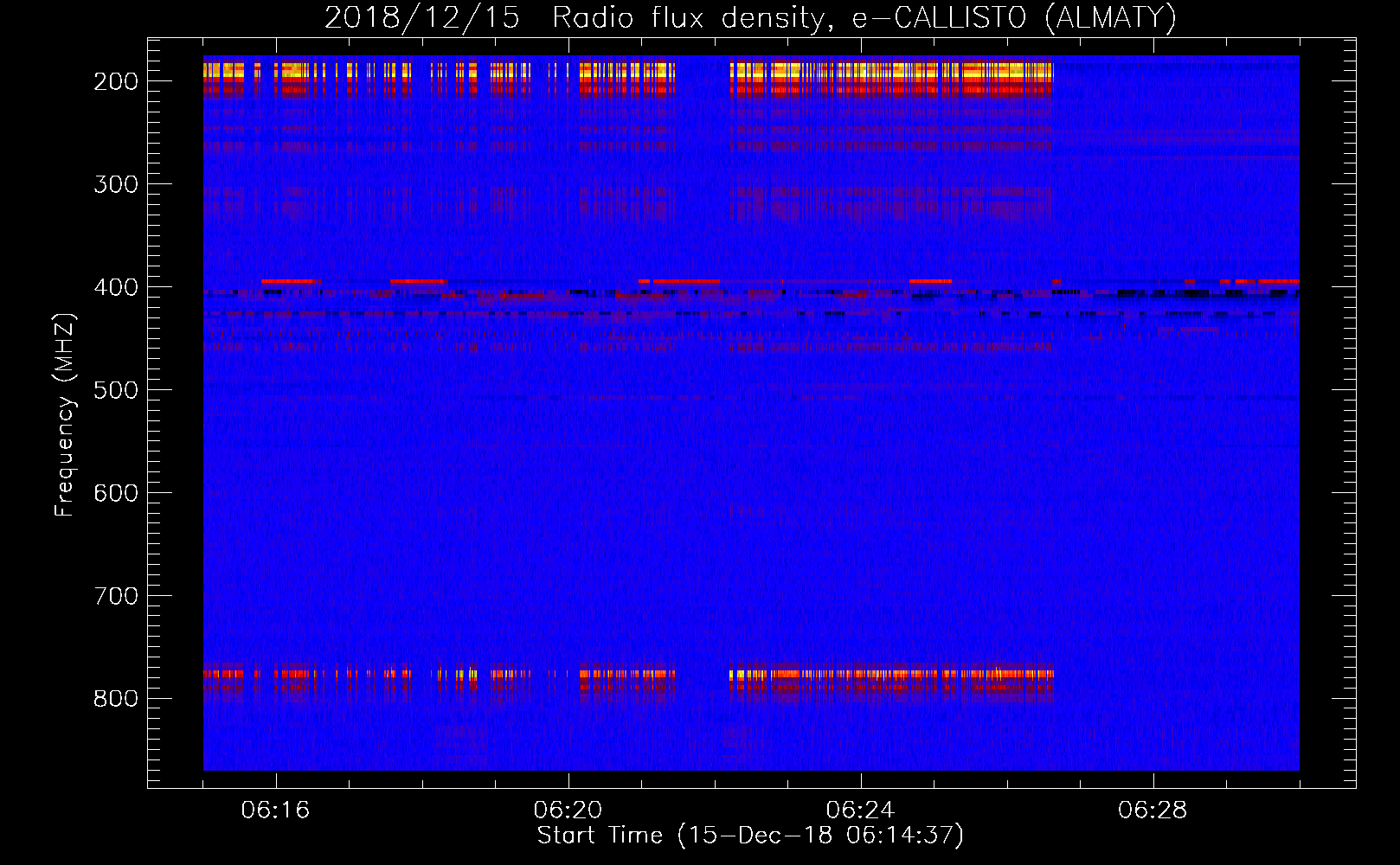This screenshot has width=1400, height=865.
Task: Click the 200 frequency tick label
Action: pos(116,81)
